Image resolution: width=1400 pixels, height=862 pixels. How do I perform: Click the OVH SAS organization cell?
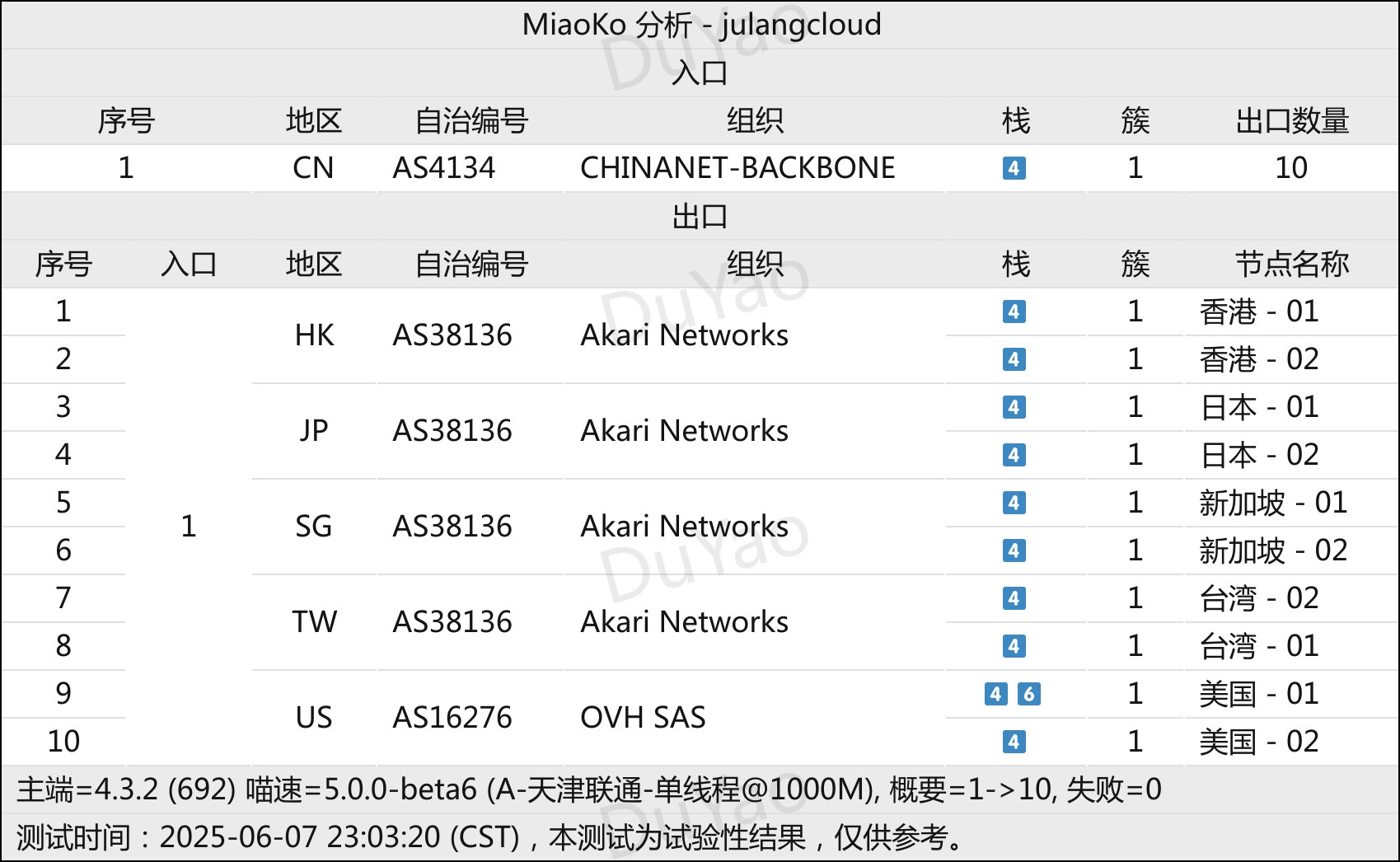pos(643,718)
